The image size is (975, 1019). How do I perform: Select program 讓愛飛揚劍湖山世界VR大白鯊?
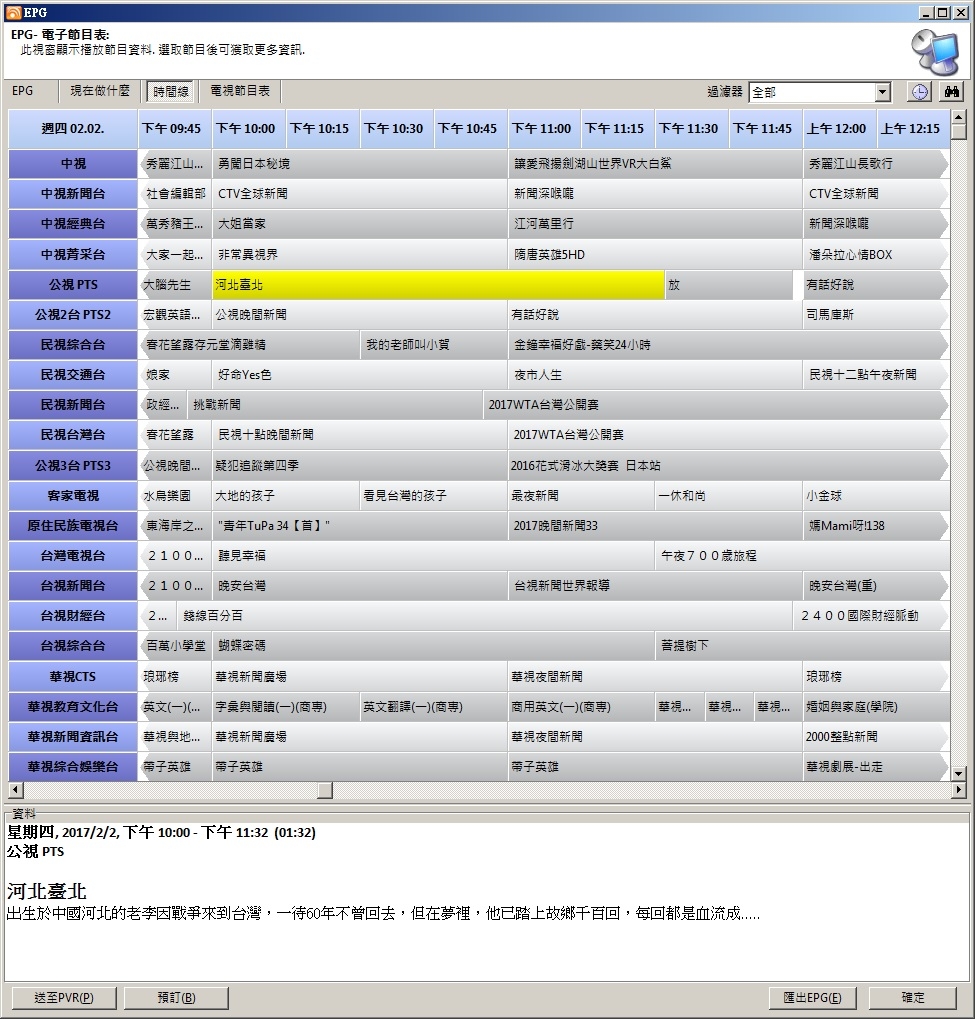pos(655,164)
